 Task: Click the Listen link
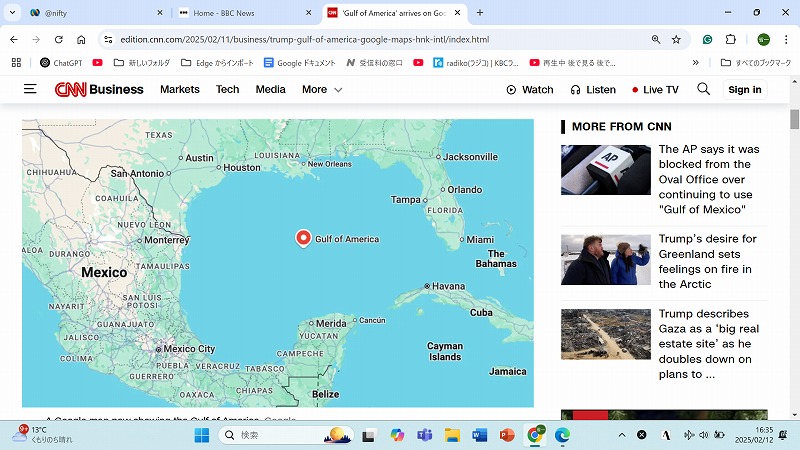pos(593,90)
